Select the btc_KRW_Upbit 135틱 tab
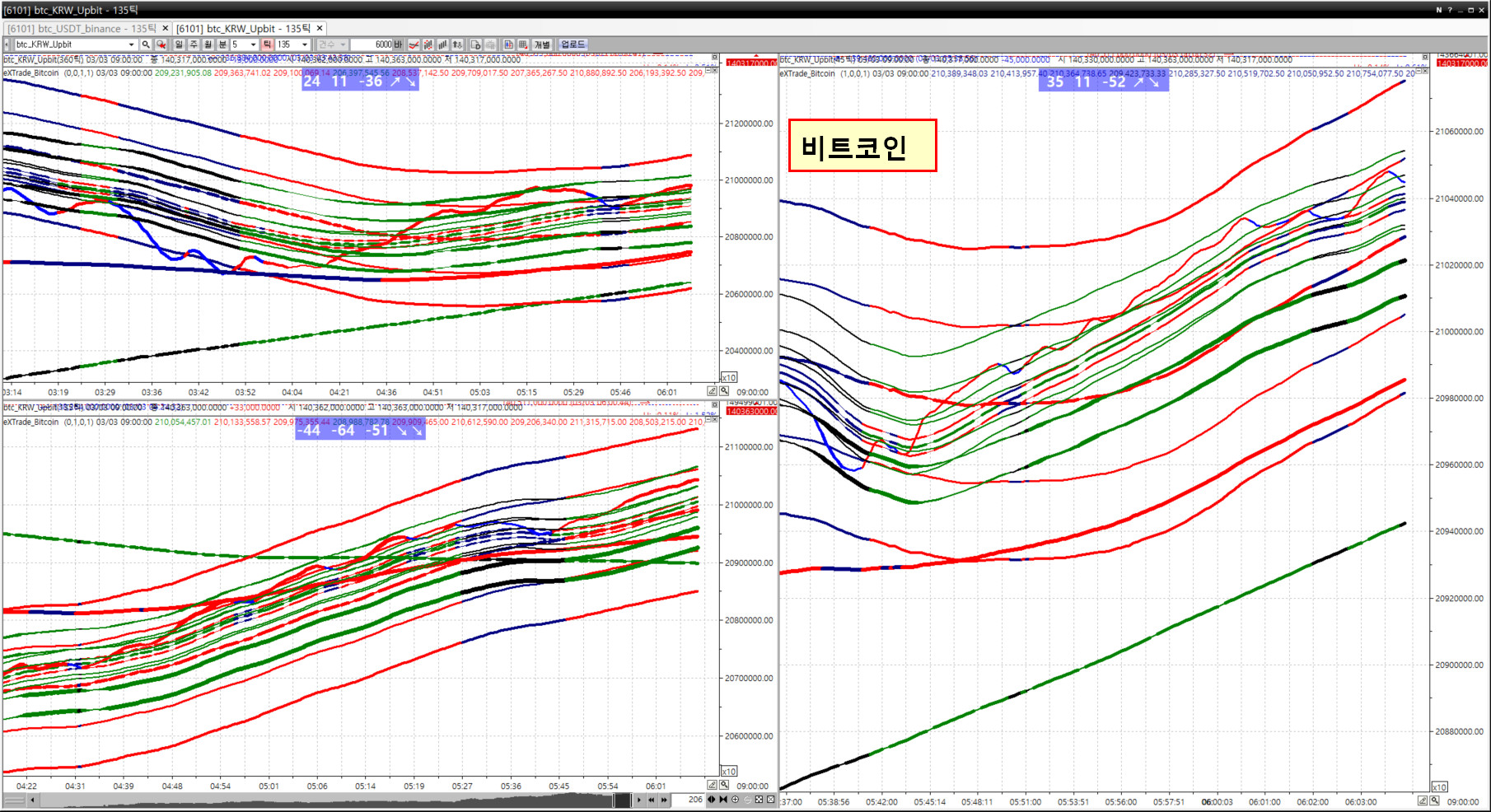 coord(243,28)
